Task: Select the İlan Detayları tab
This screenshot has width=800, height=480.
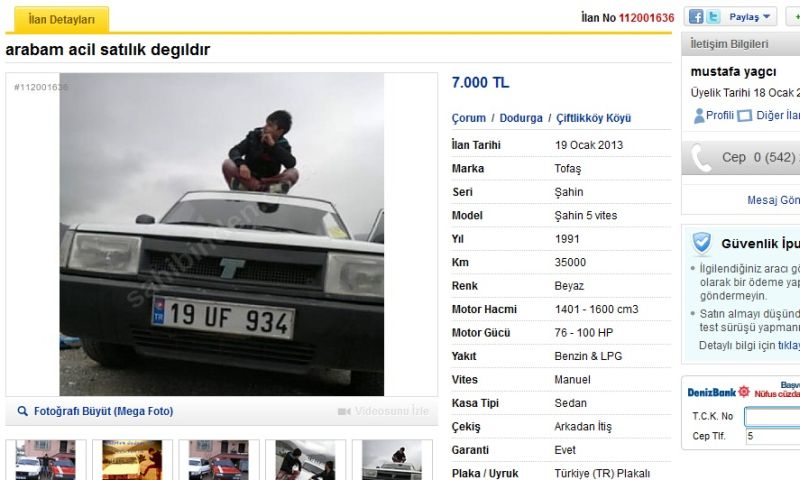Action: 61,19
